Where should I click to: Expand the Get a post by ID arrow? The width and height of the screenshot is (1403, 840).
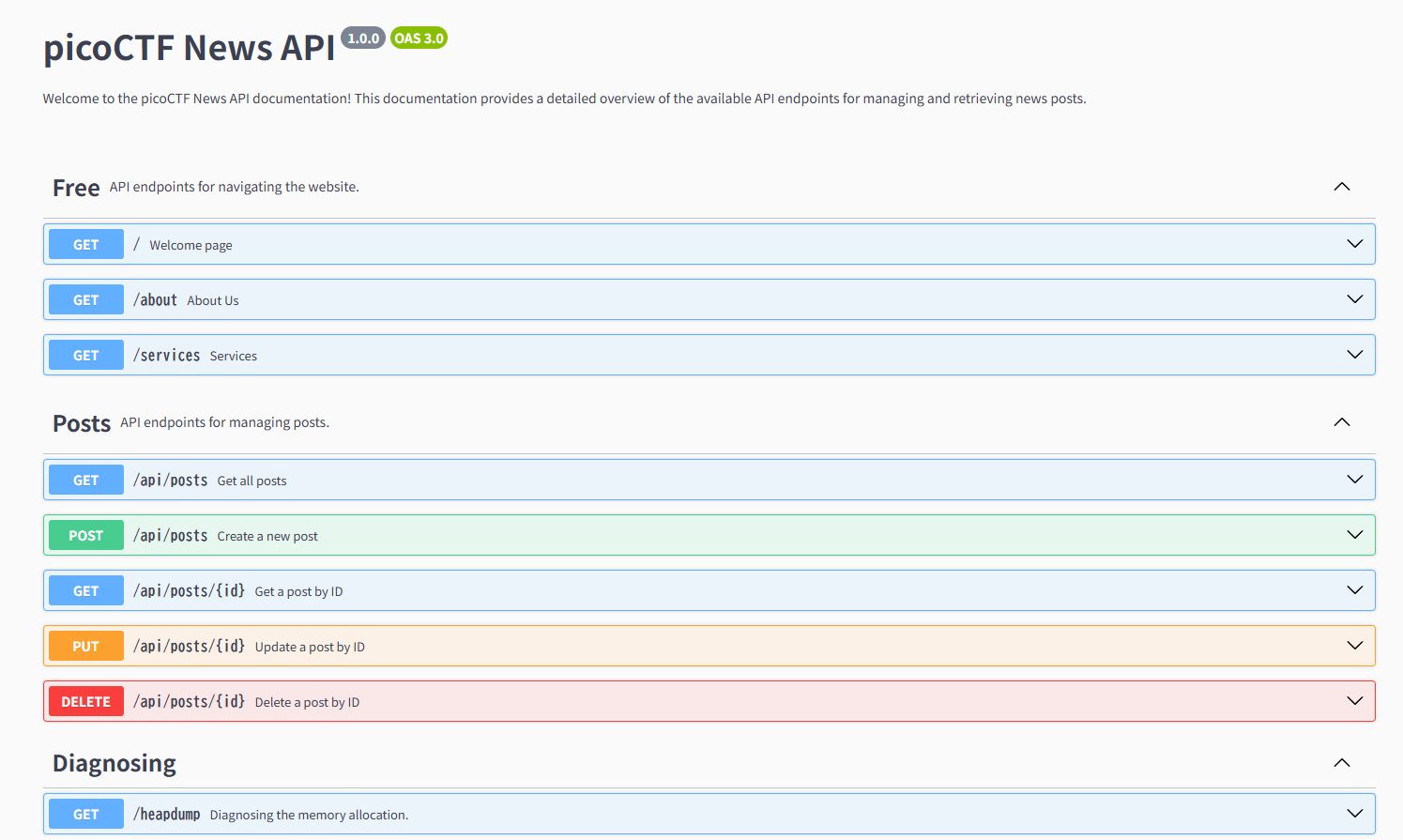click(1354, 590)
